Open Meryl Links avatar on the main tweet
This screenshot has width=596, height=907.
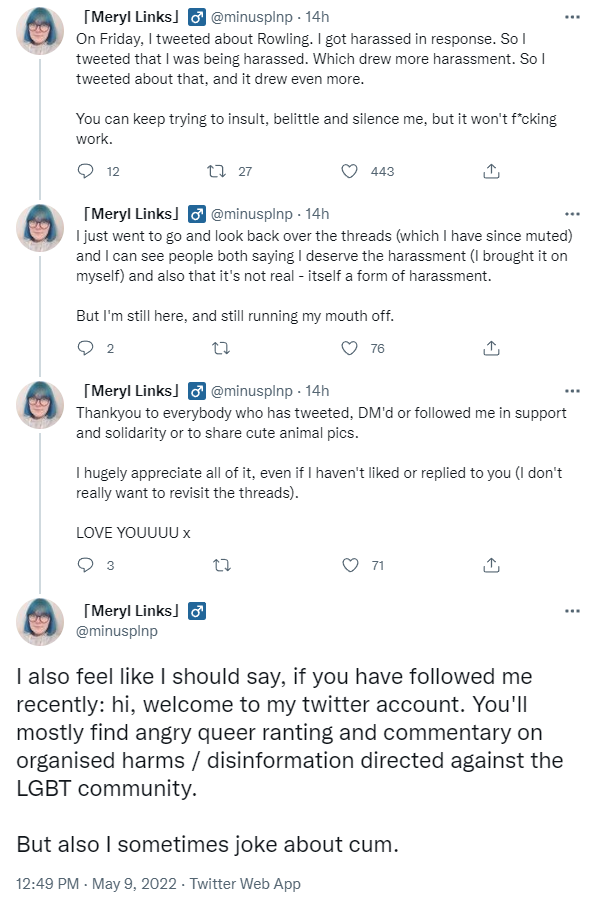[x=40, y=622]
